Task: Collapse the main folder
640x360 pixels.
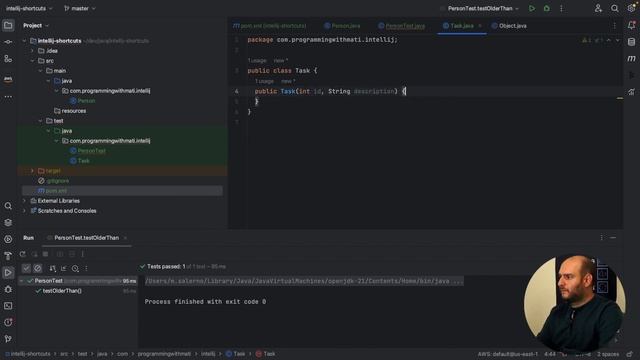Action: [x=40, y=71]
